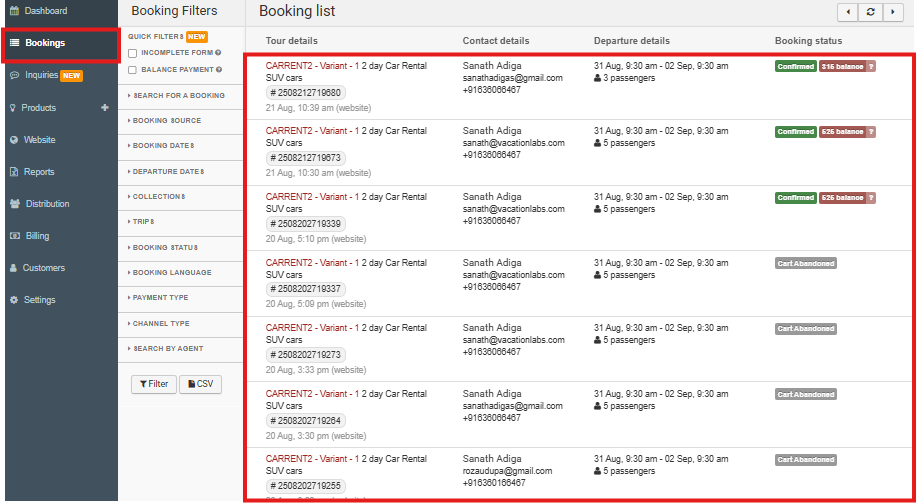Viewport: 917px width, 504px height.
Task: Go to previous page using left arrow
Action: click(x=849, y=12)
